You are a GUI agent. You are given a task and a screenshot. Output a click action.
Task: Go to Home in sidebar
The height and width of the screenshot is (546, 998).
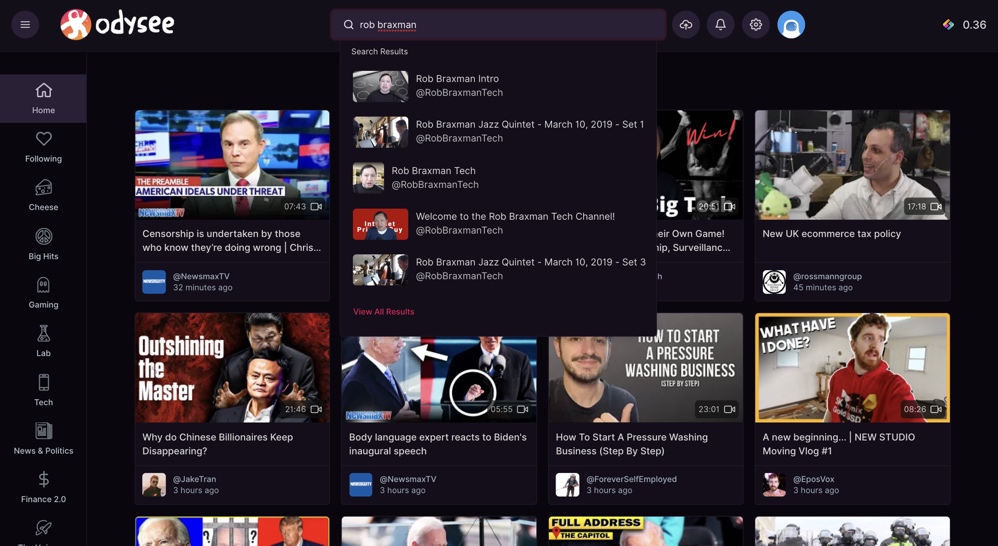pyautogui.click(x=43, y=99)
